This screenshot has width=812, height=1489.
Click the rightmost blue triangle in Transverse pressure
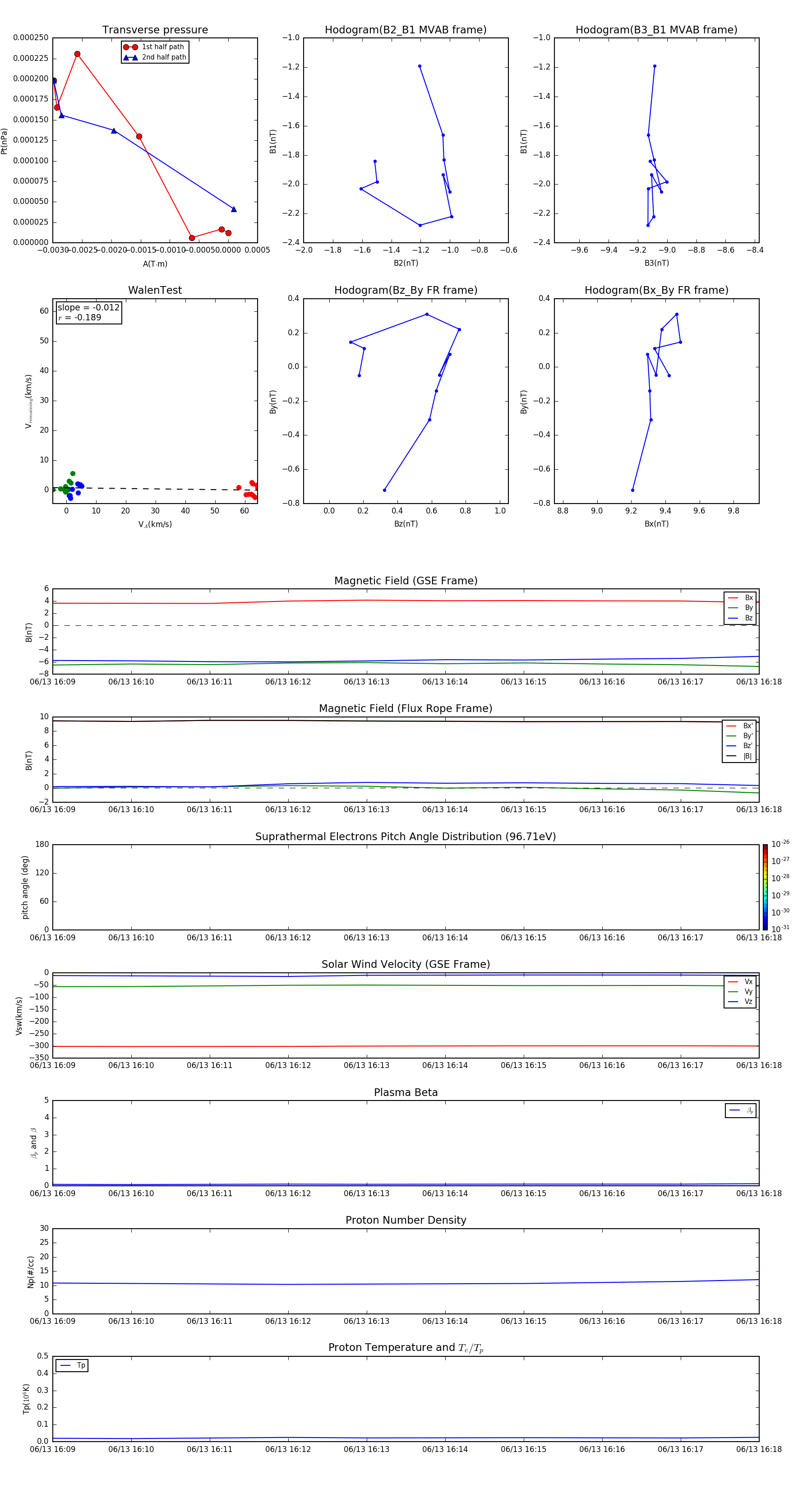click(234, 209)
